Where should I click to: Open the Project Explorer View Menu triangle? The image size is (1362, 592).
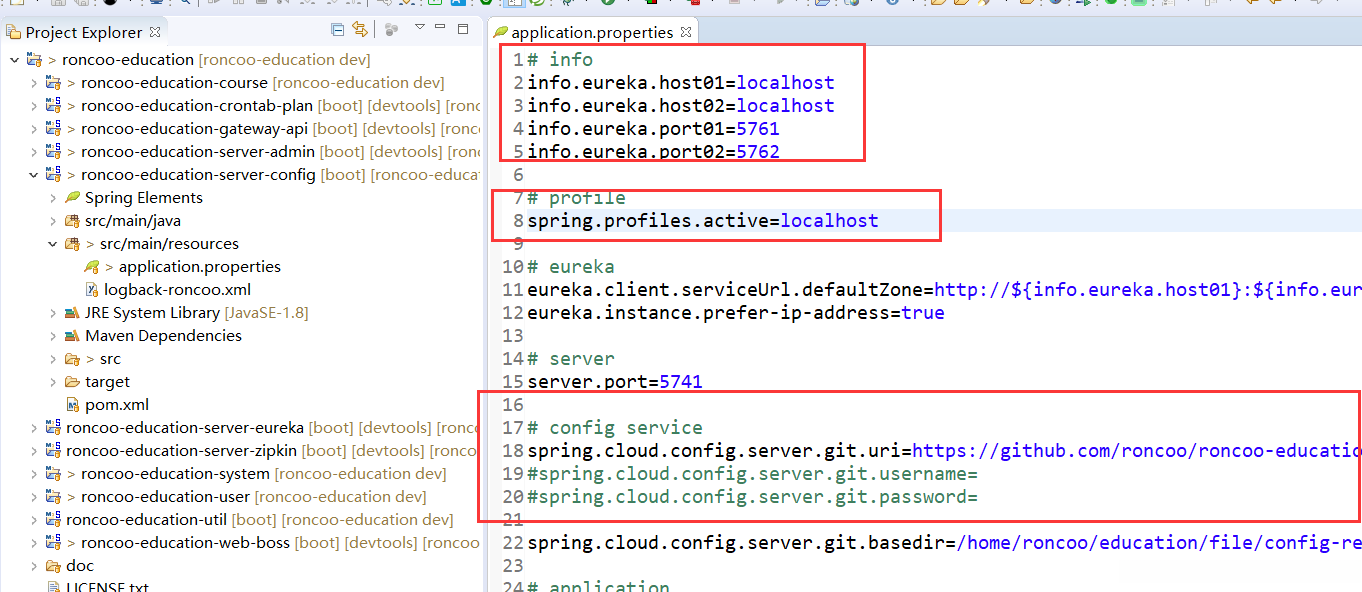pos(420,28)
